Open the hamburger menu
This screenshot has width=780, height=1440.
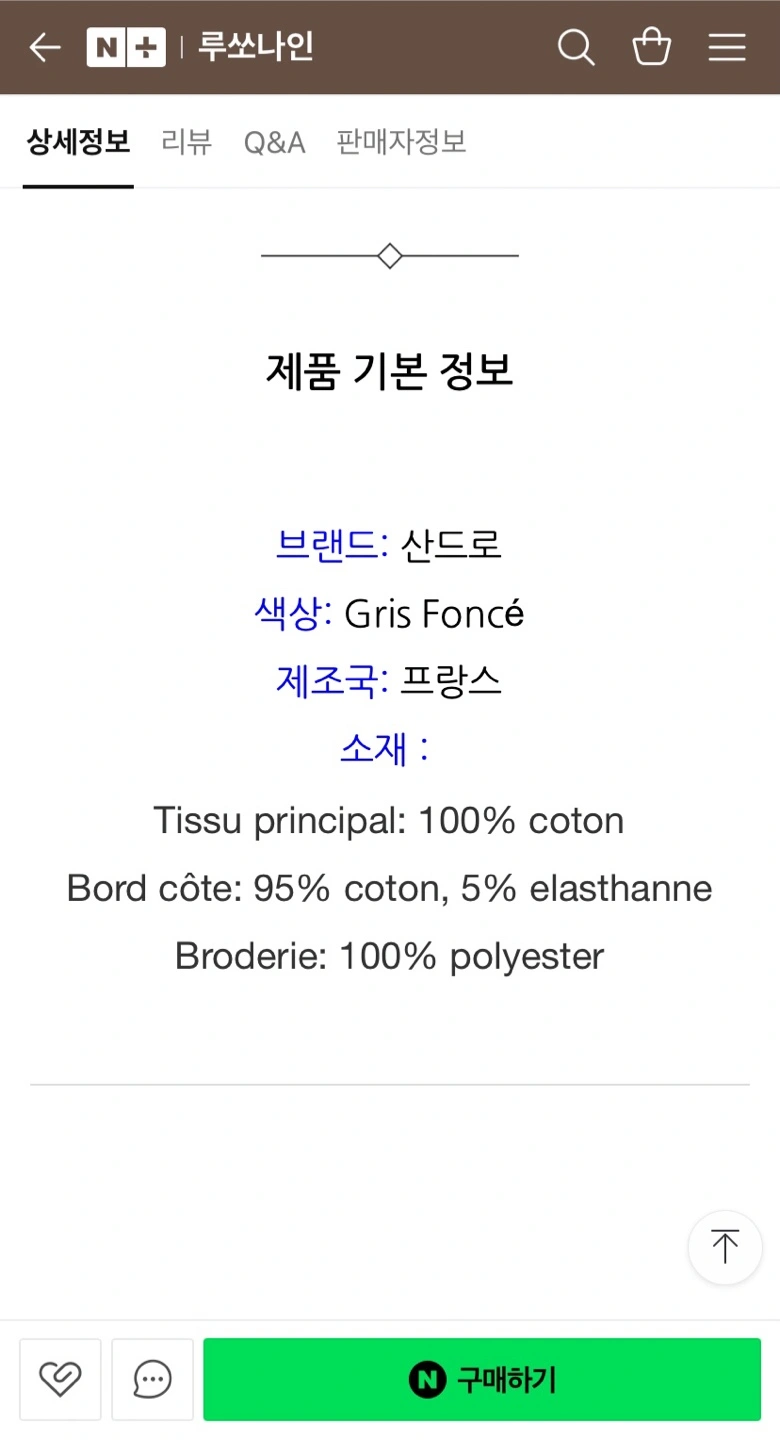(727, 47)
